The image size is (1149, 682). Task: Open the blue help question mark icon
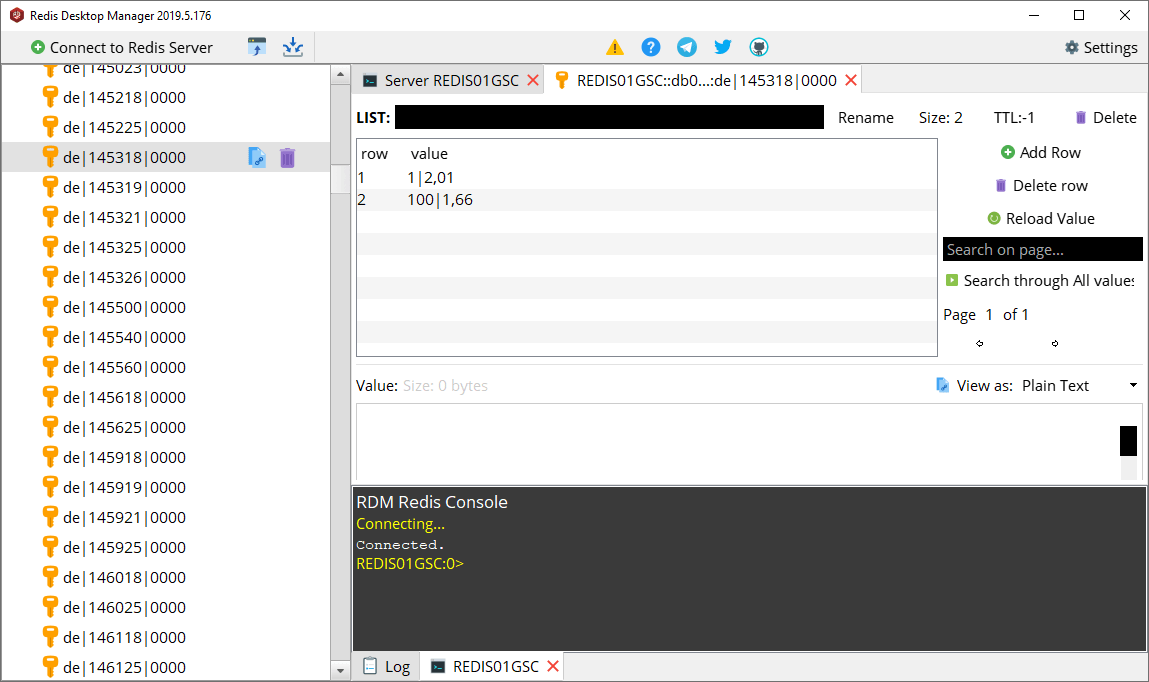(x=651, y=48)
